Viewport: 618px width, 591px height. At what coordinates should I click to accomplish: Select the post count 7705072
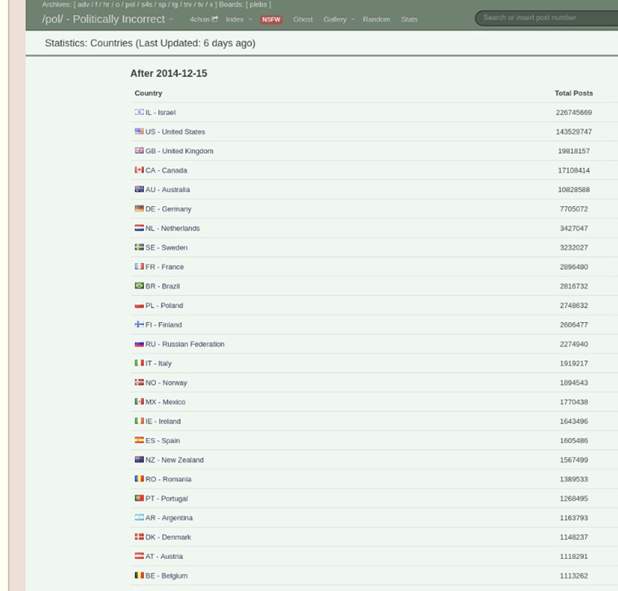point(573,209)
